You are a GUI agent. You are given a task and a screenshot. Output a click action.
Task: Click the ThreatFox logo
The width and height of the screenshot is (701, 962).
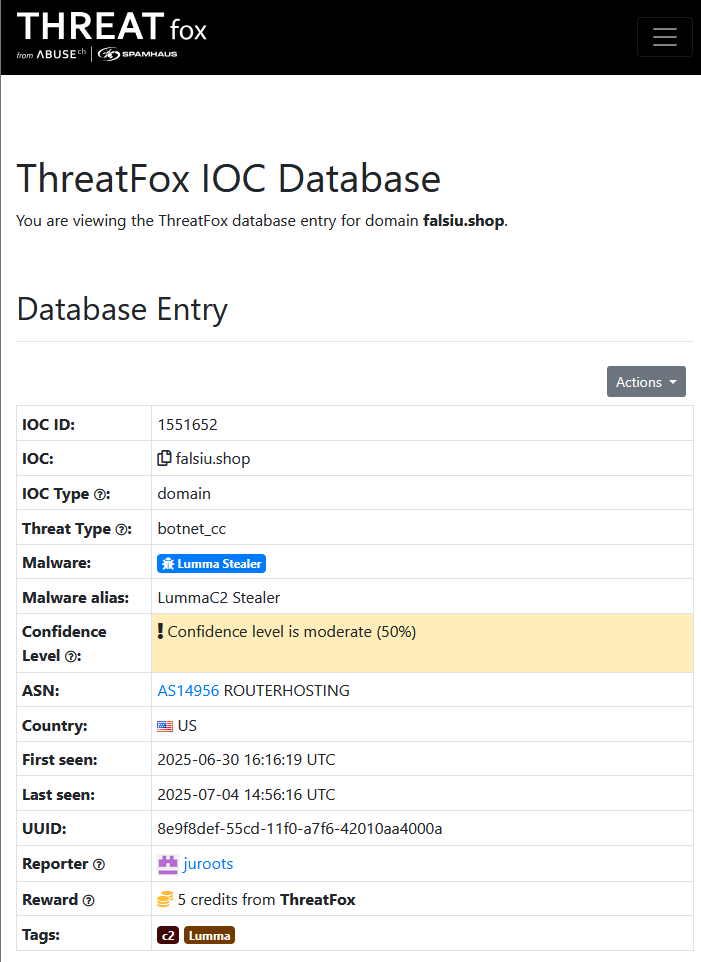[x=112, y=27]
